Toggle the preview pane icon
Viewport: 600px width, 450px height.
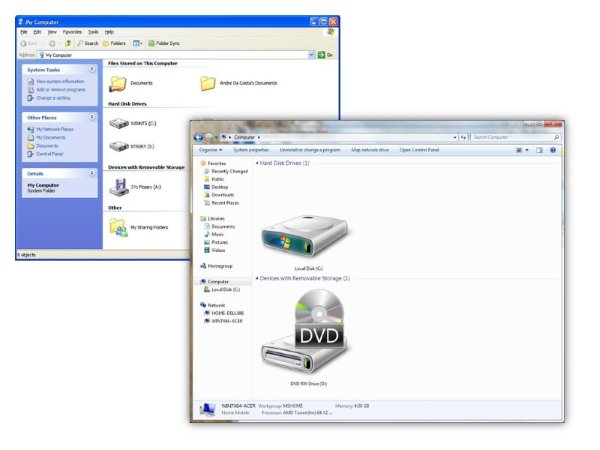click(x=539, y=150)
